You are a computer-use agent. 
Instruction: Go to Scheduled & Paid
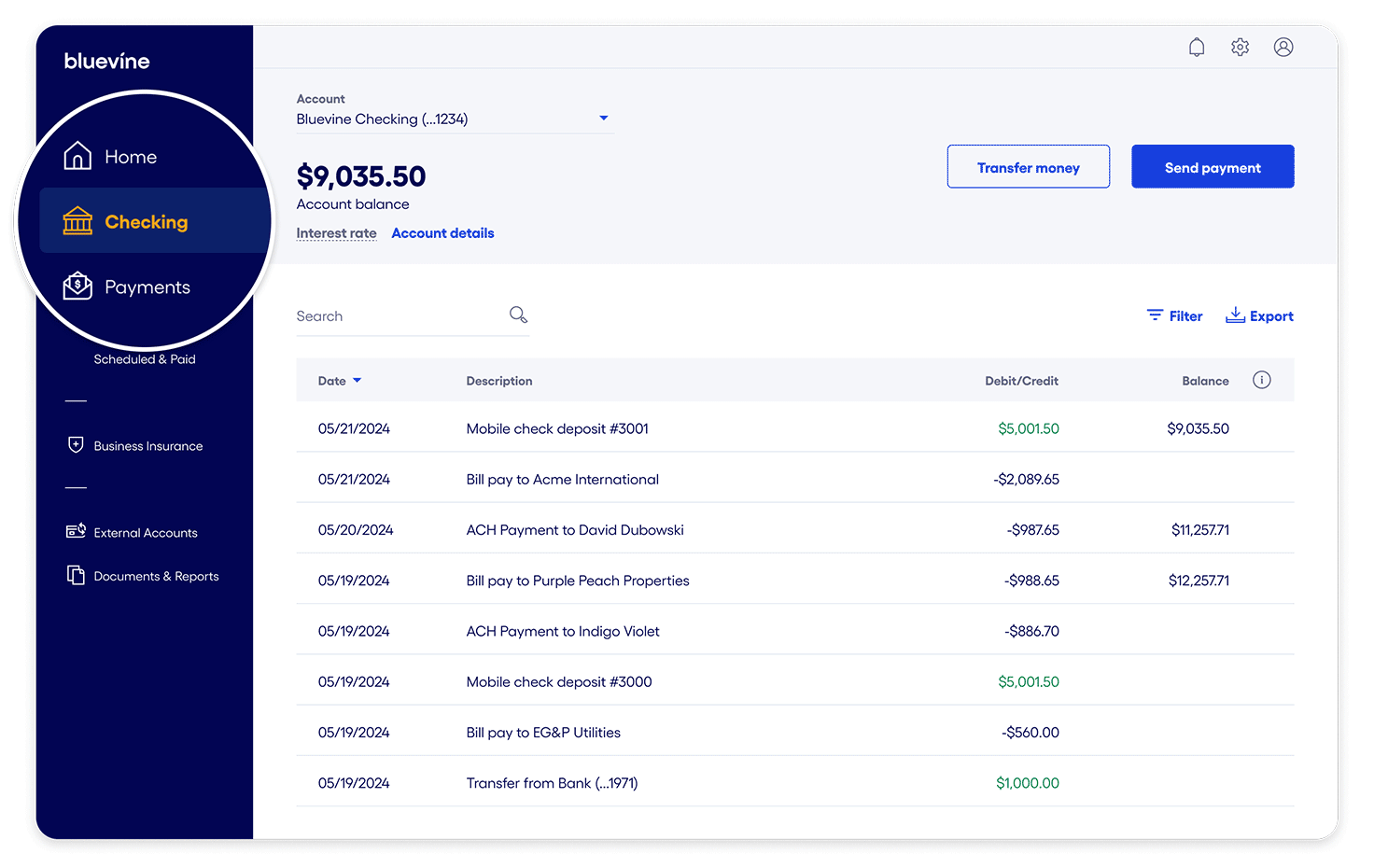pos(144,358)
